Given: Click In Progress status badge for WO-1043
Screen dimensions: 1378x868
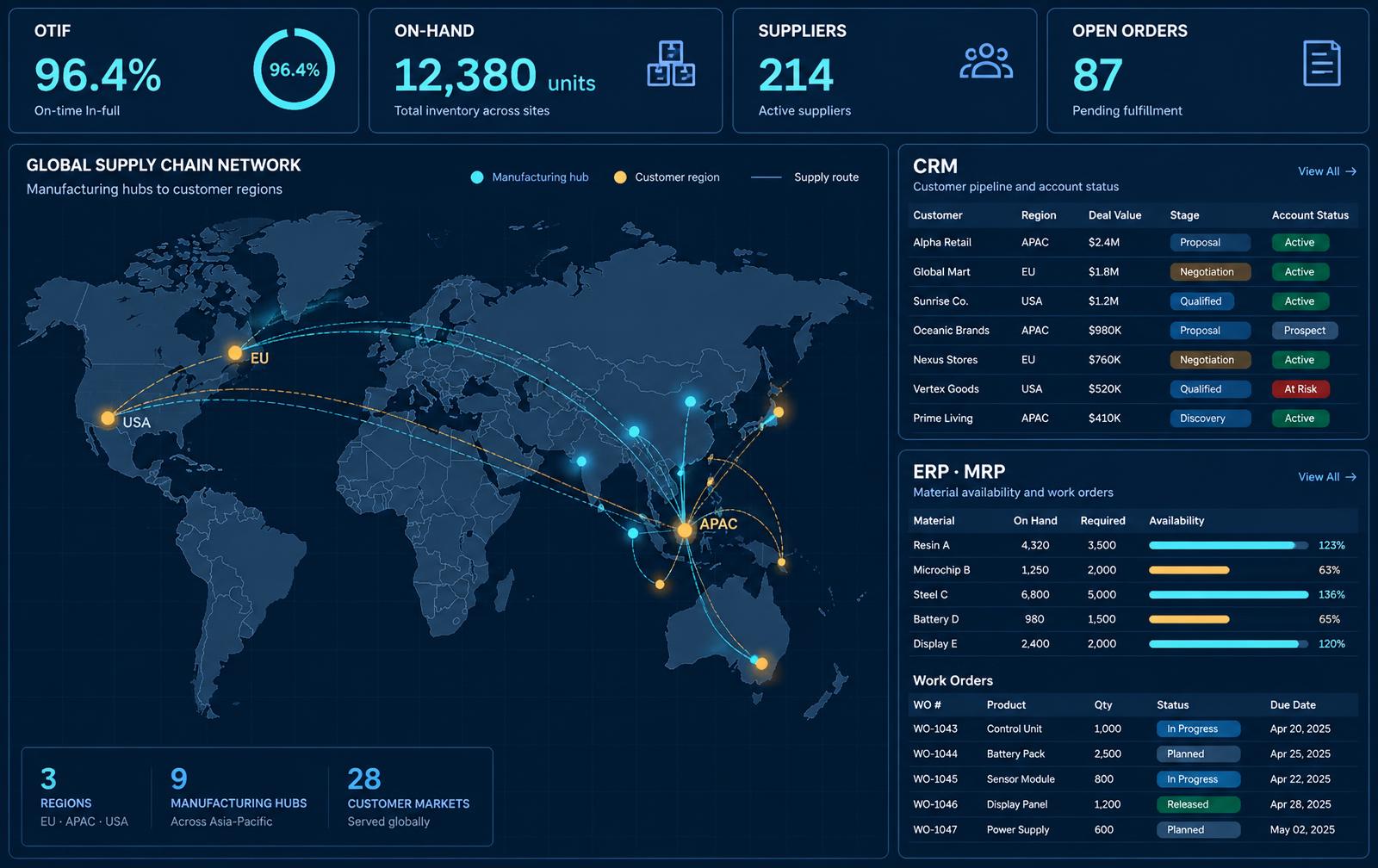Looking at the screenshot, I should click(1198, 729).
